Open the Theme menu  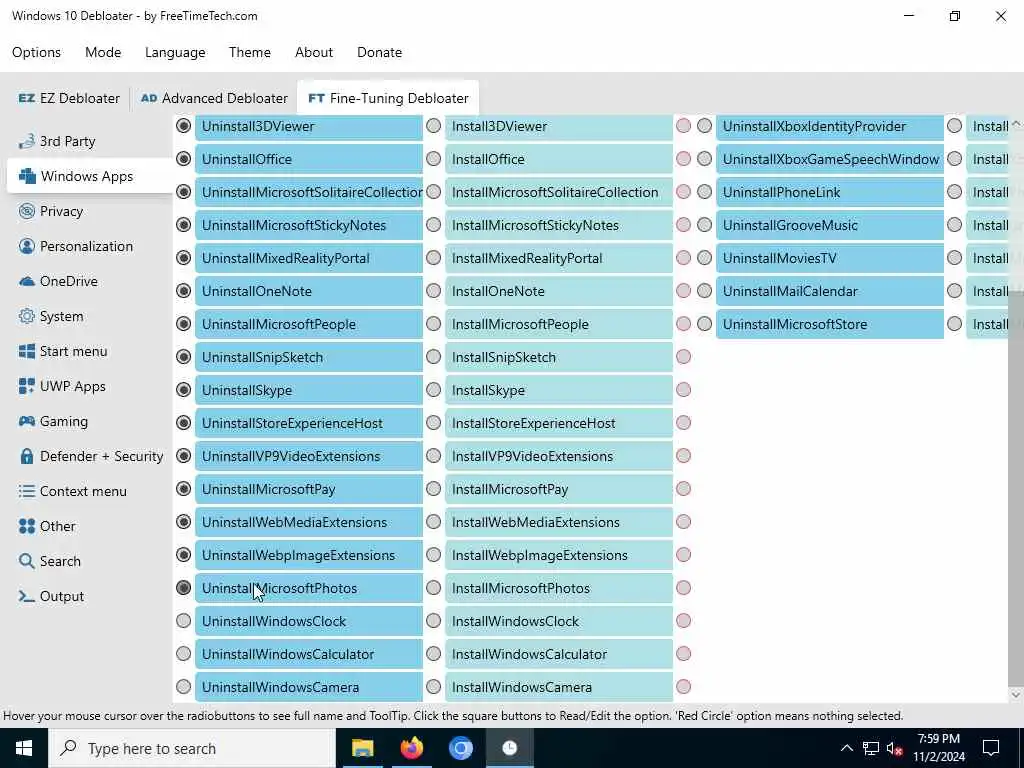249,52
